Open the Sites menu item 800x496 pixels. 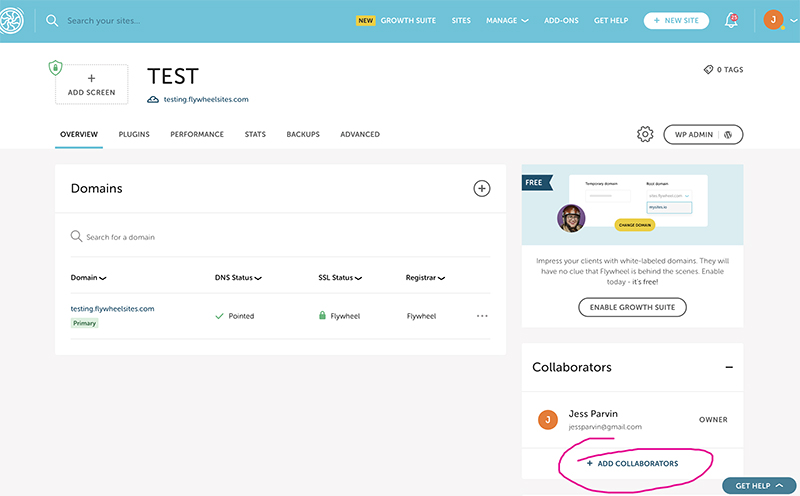click(x=461, y=20)
